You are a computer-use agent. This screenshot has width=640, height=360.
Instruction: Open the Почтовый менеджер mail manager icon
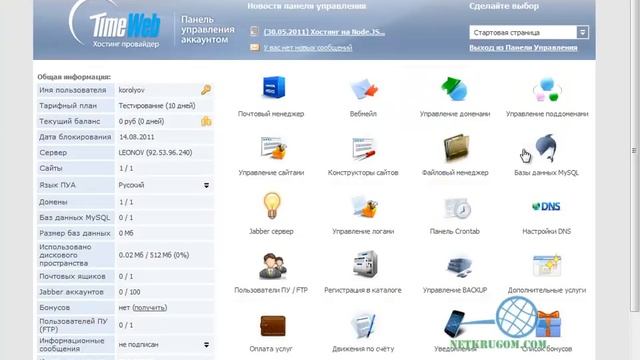click(x=273, y=88)
